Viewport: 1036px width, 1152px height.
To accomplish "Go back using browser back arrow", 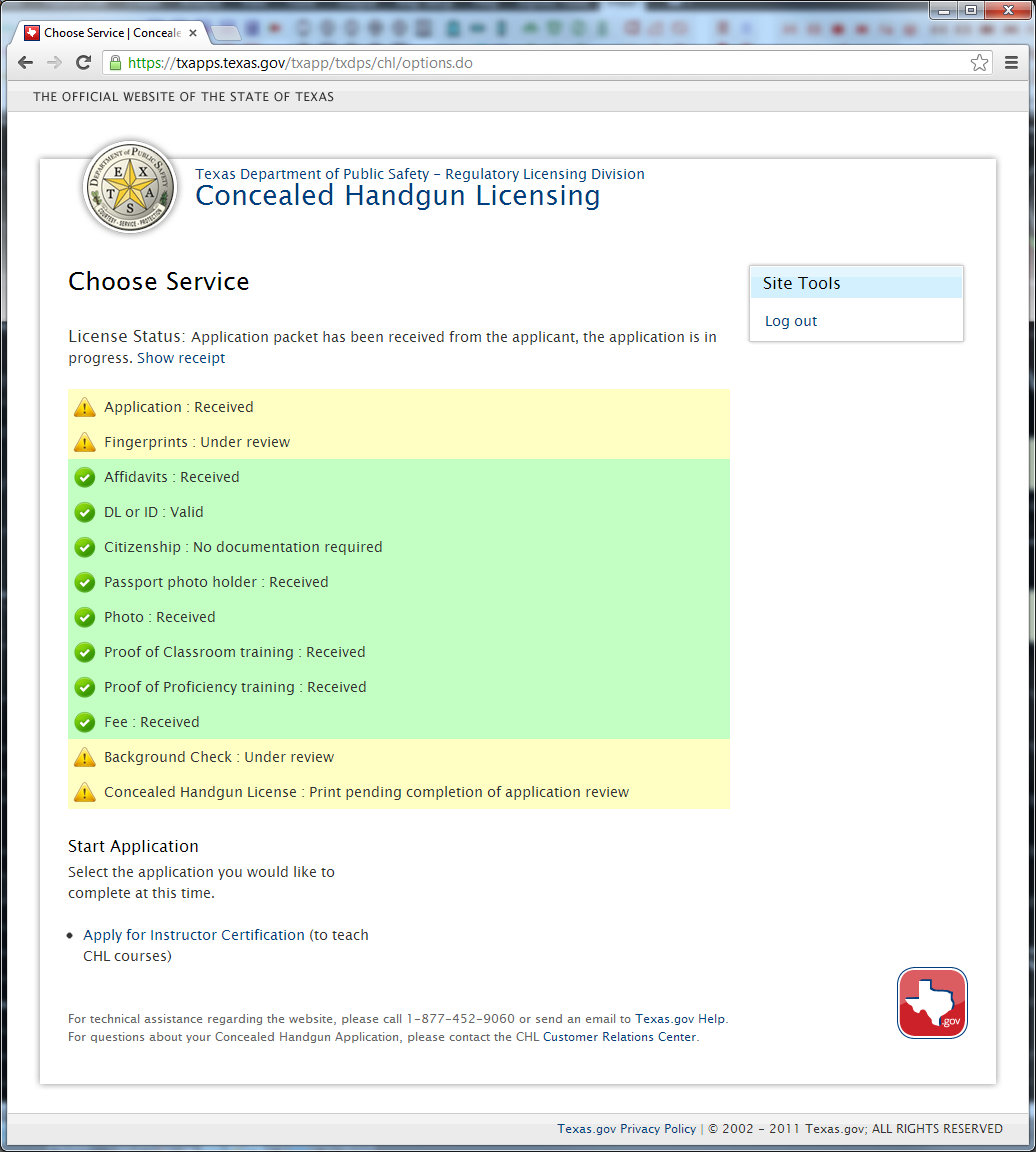I will click(x=26, y=63).
